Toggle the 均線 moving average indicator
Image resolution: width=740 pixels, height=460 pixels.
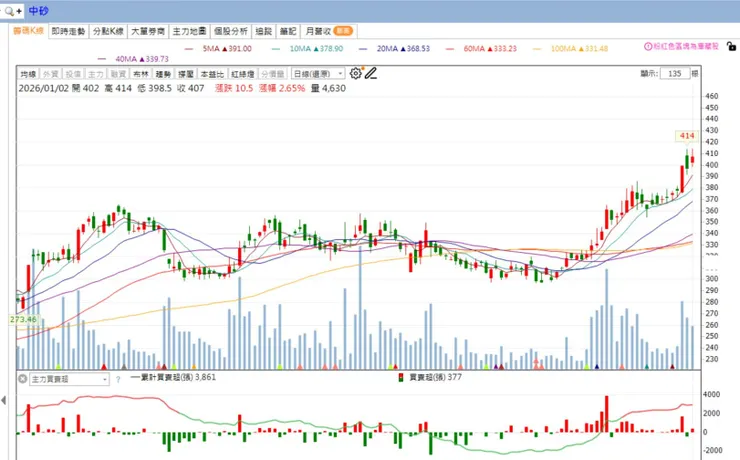[x=28, y=74]
